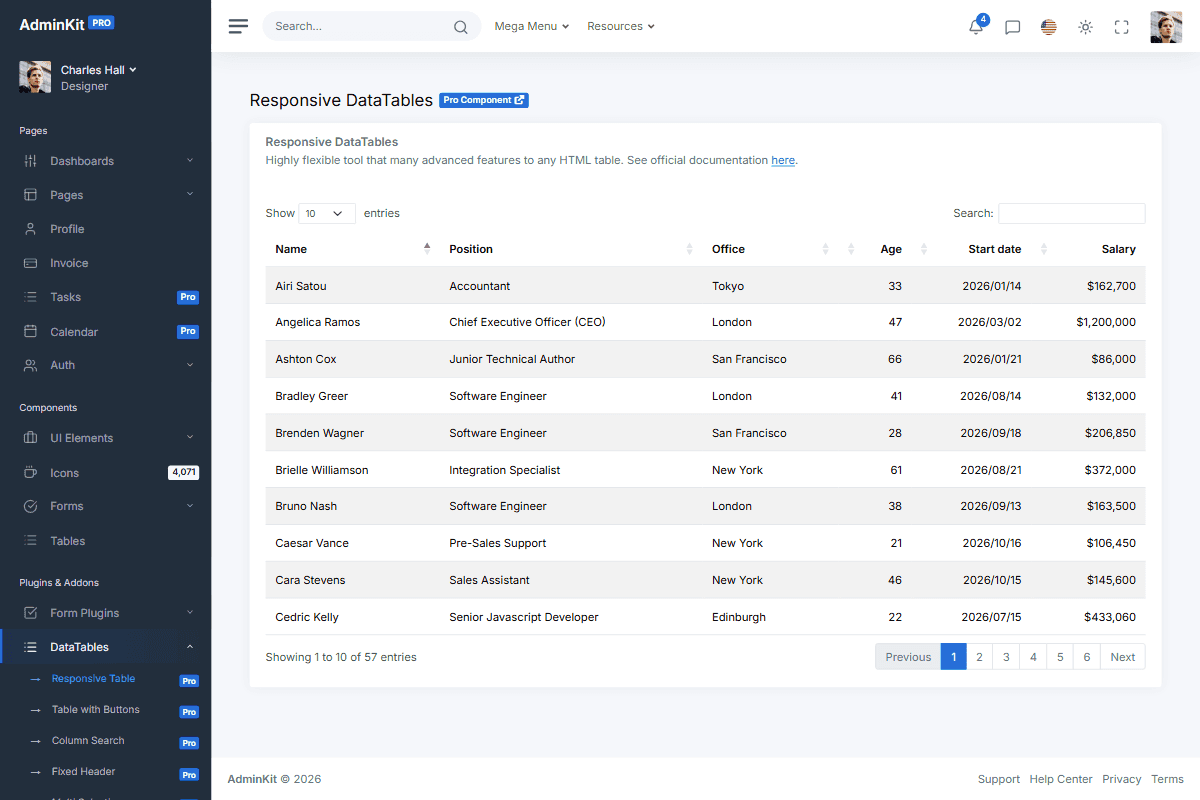
Task: Click the AdminKit PRO logo
Action: 67,24
